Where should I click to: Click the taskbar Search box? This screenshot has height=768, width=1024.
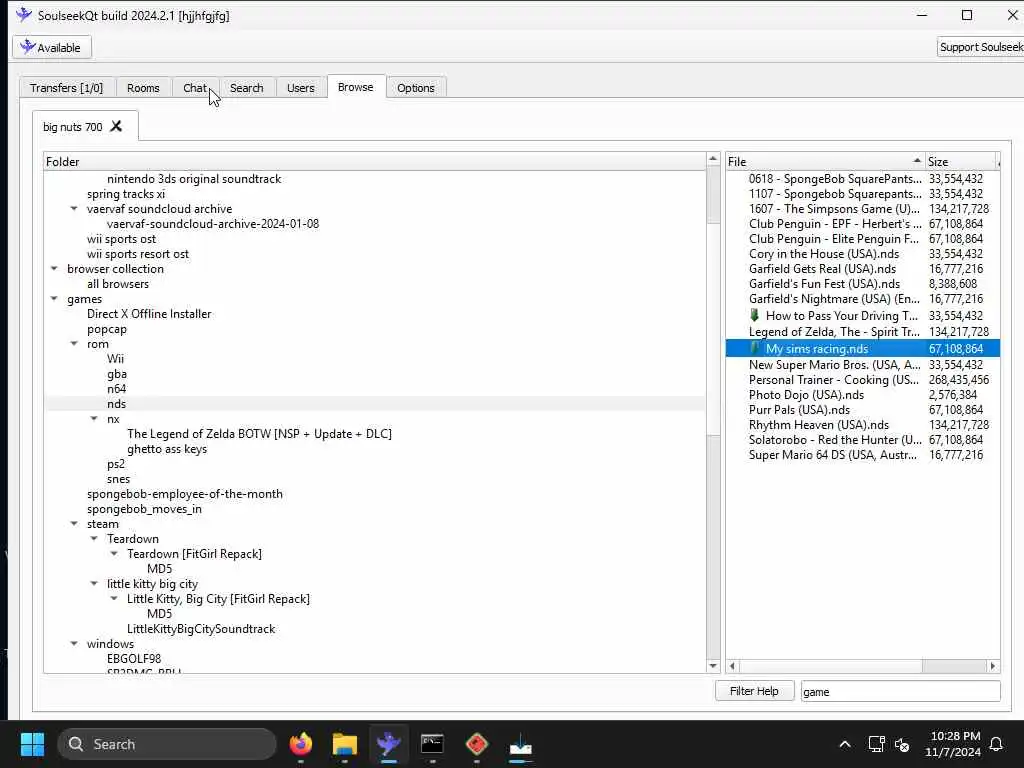coord(167,744)
